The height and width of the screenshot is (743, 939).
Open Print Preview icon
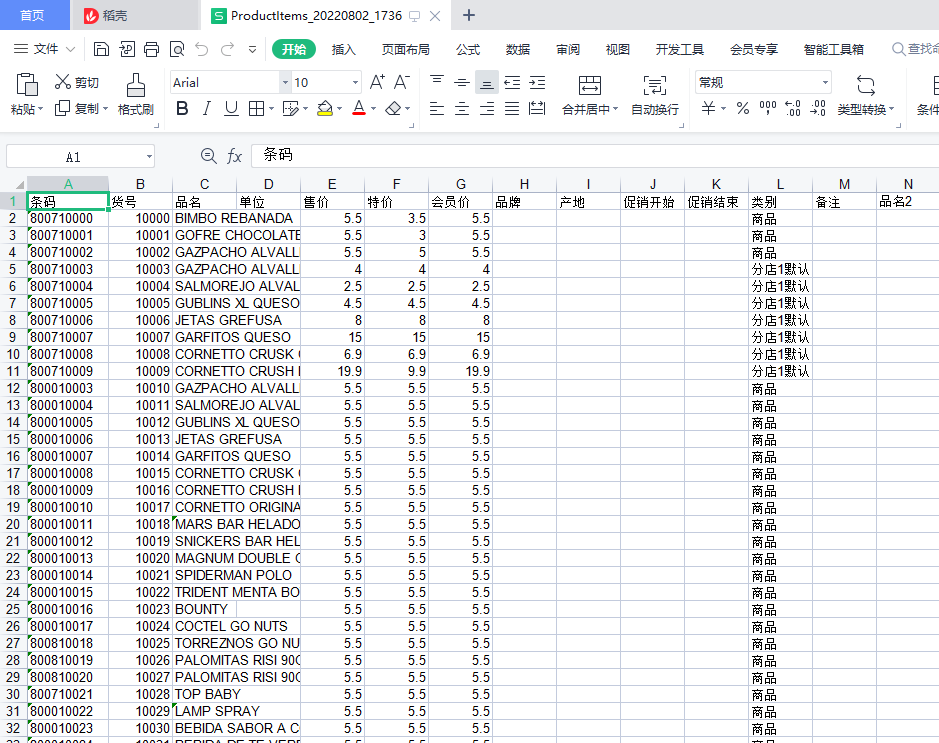(x=177, y=49)
